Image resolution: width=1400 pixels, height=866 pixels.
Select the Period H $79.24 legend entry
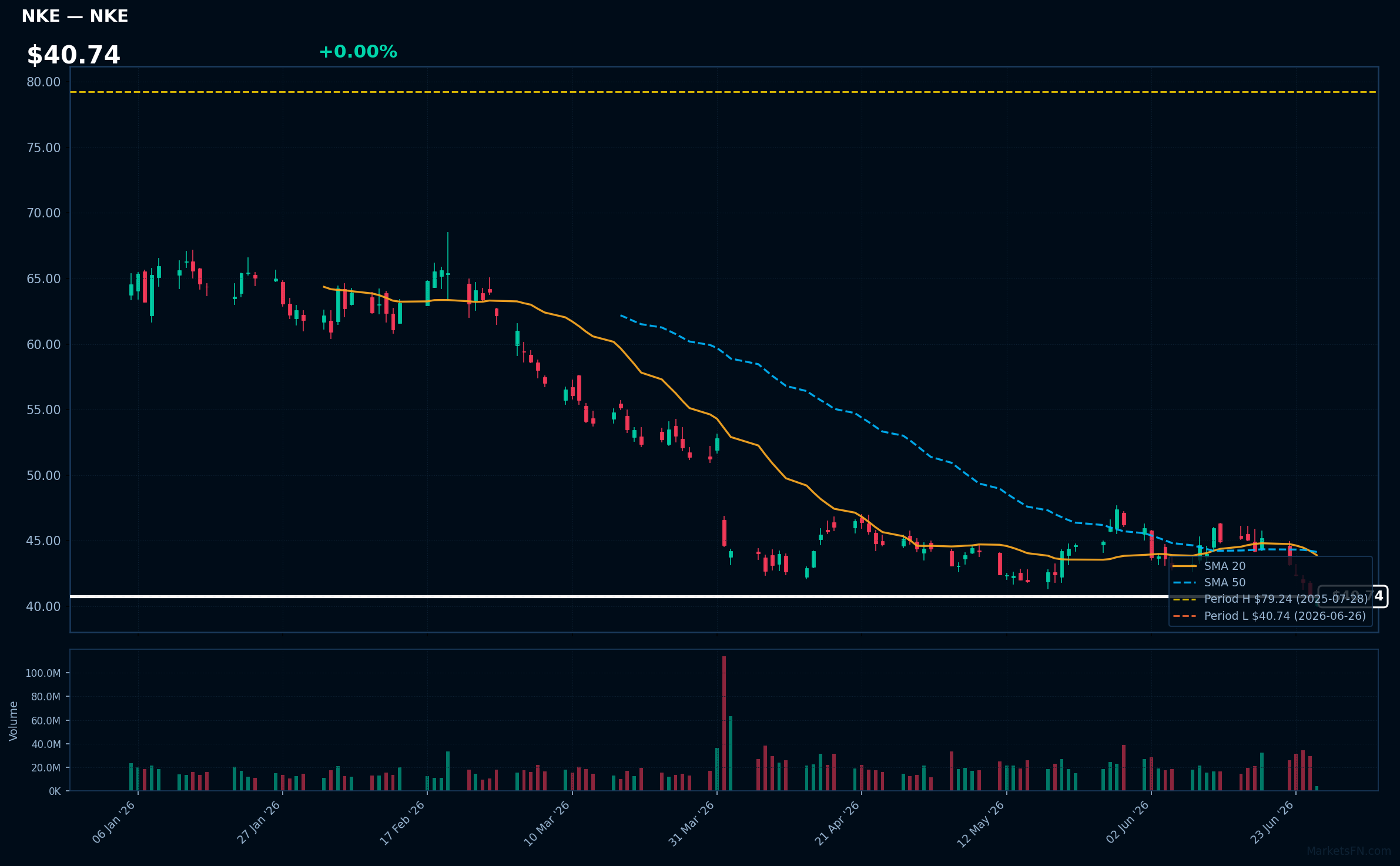click(x=1270, y=599)
